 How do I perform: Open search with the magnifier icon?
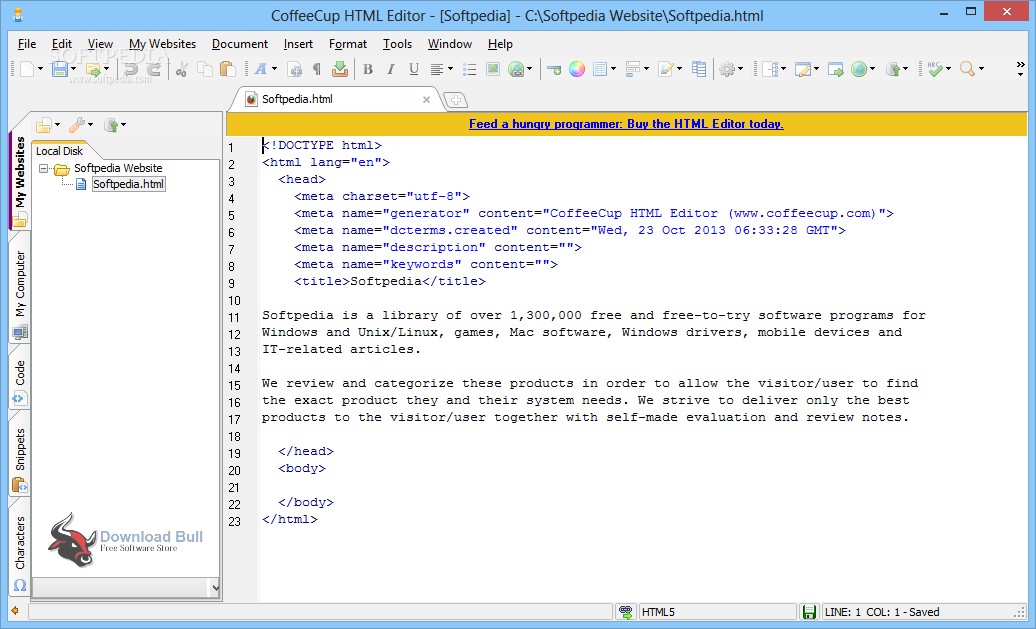[x=967, y=69]
